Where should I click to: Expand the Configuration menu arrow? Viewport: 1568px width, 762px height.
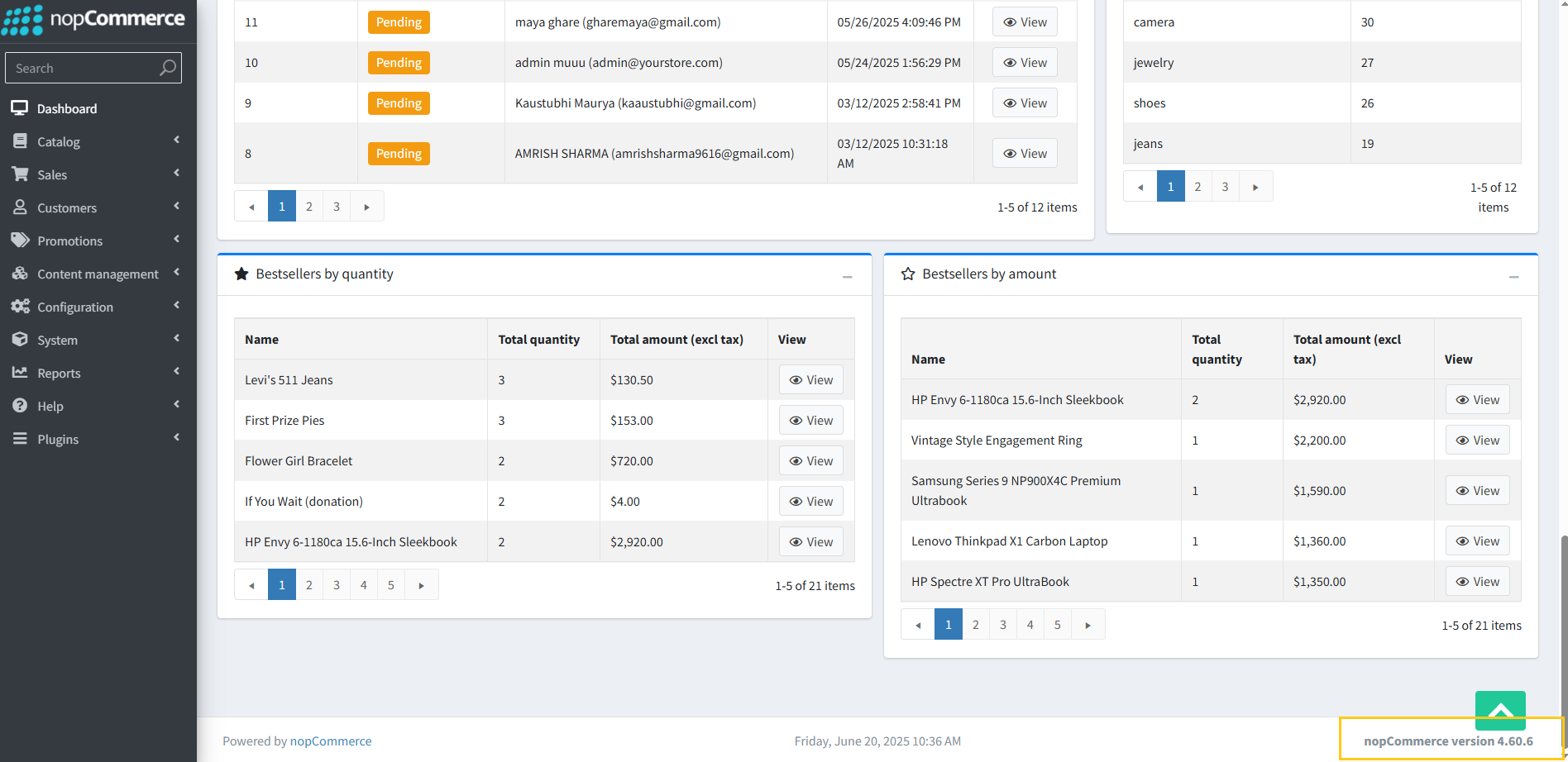pos(177,306)
